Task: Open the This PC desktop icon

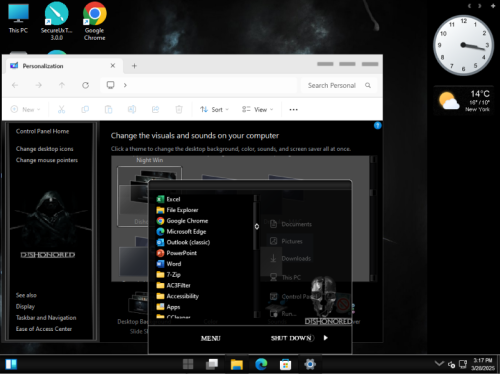Action: (18, 18)
